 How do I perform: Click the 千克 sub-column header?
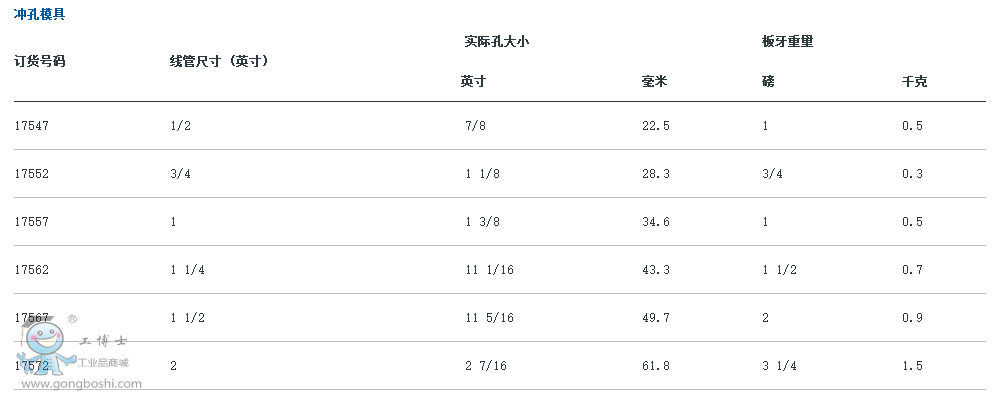click(x=914, y=81)
